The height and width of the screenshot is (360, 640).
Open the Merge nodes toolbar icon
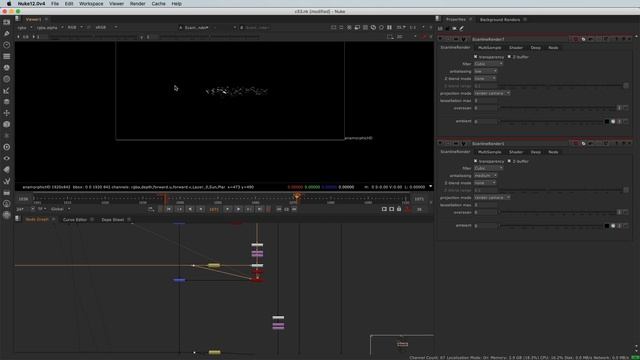tap(7, 102)
